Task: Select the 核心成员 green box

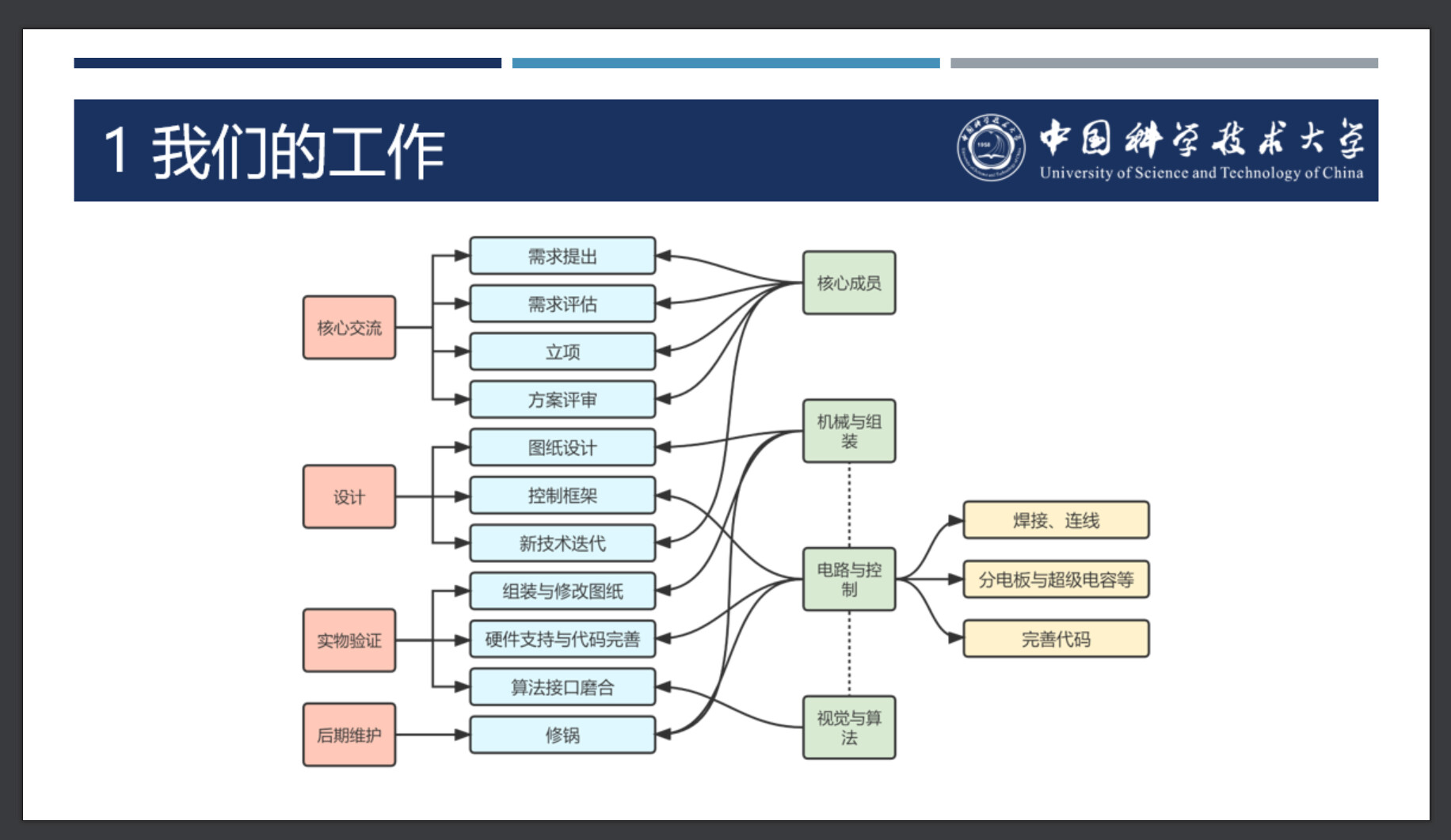Action: click(849, 283)
